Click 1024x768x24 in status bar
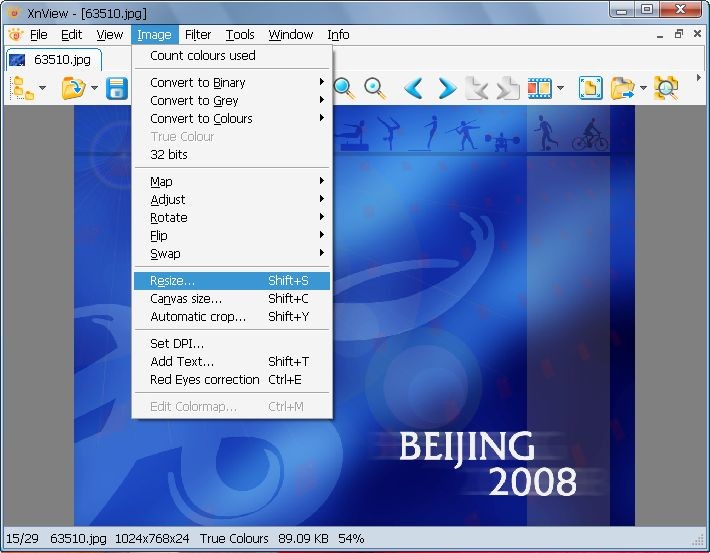This screenshot has height=553, width=710. click(152, 539)
